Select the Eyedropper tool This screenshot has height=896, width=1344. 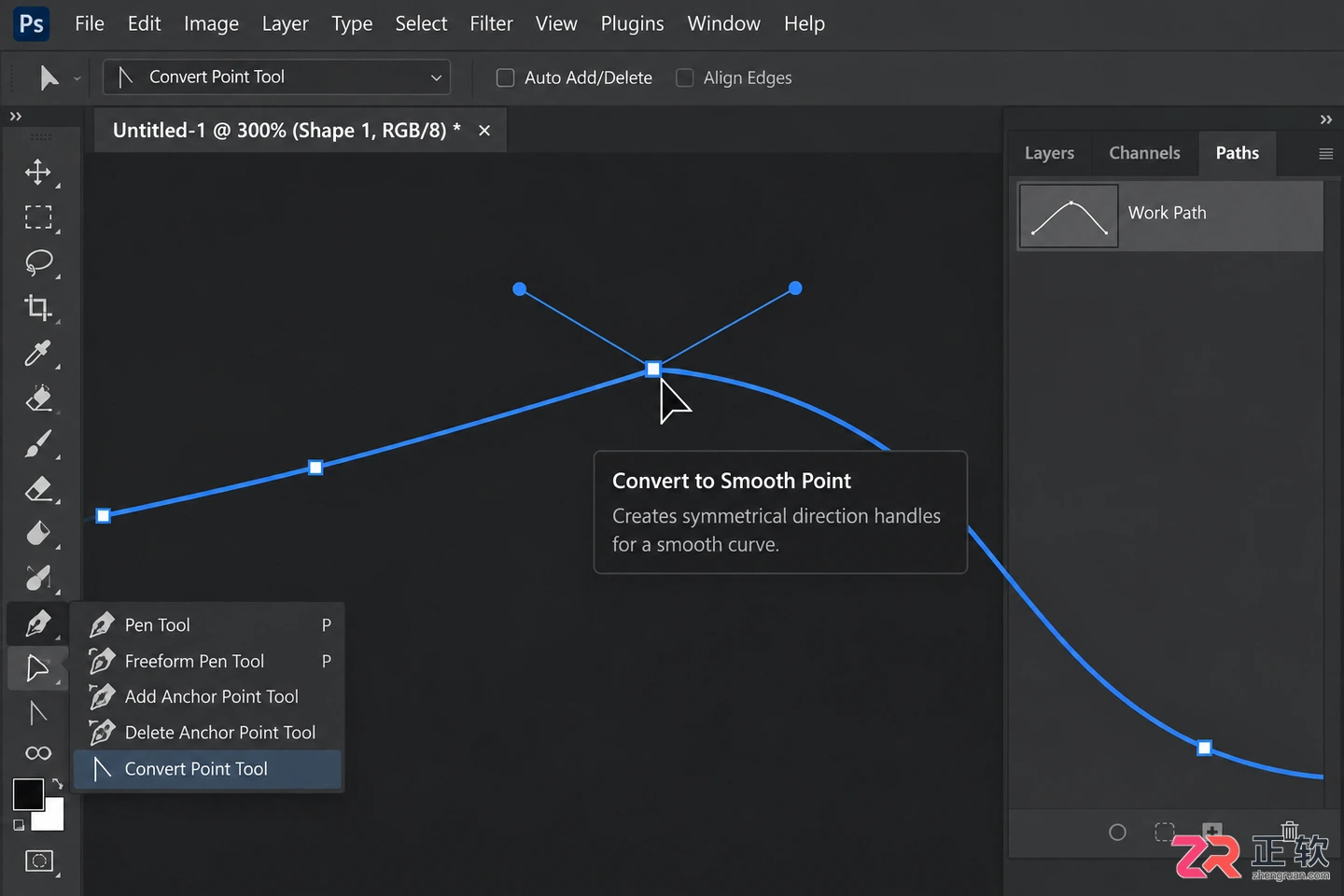tap(38, 353)
